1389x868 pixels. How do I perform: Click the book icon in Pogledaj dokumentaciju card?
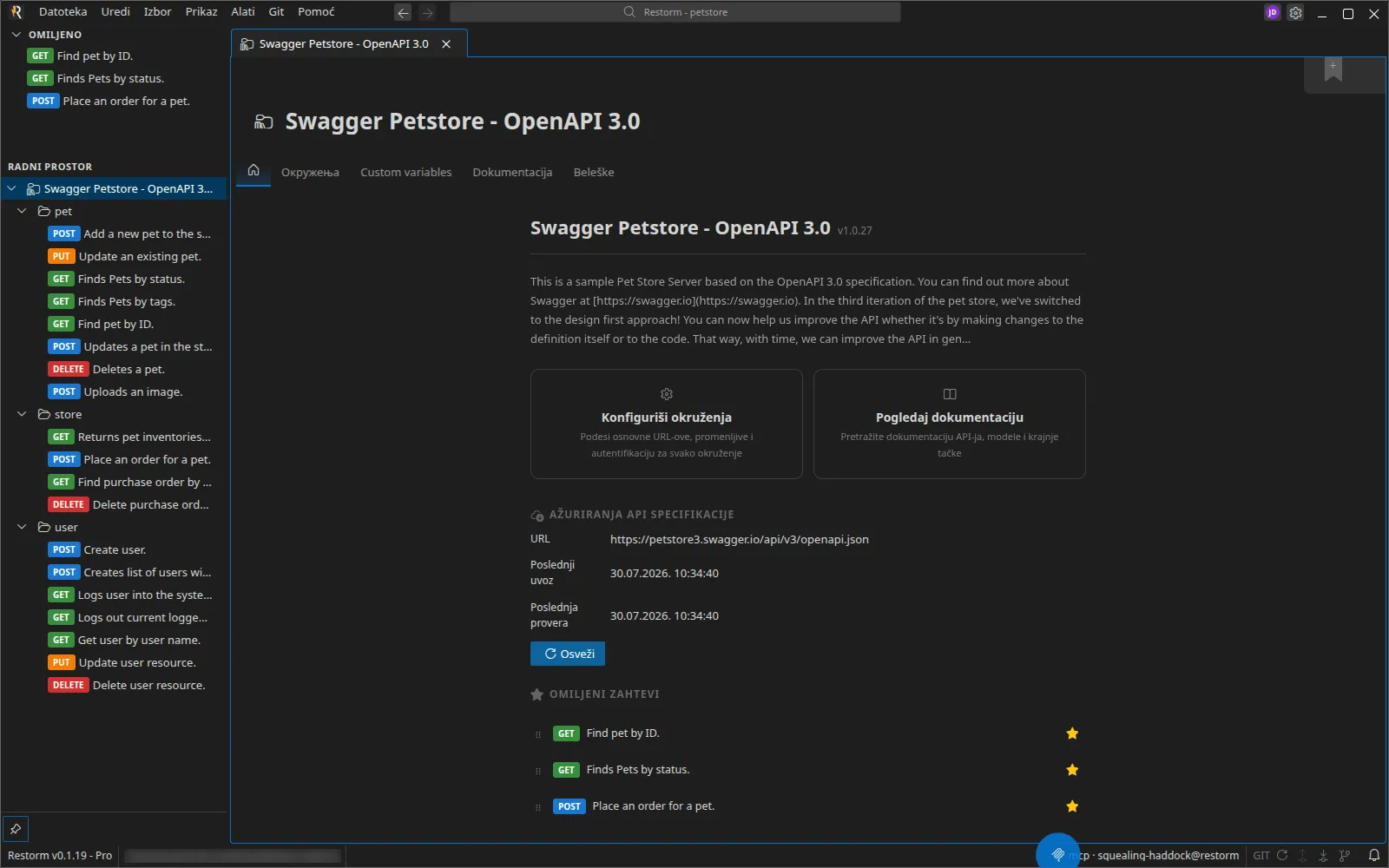click(x=950, y=394)
